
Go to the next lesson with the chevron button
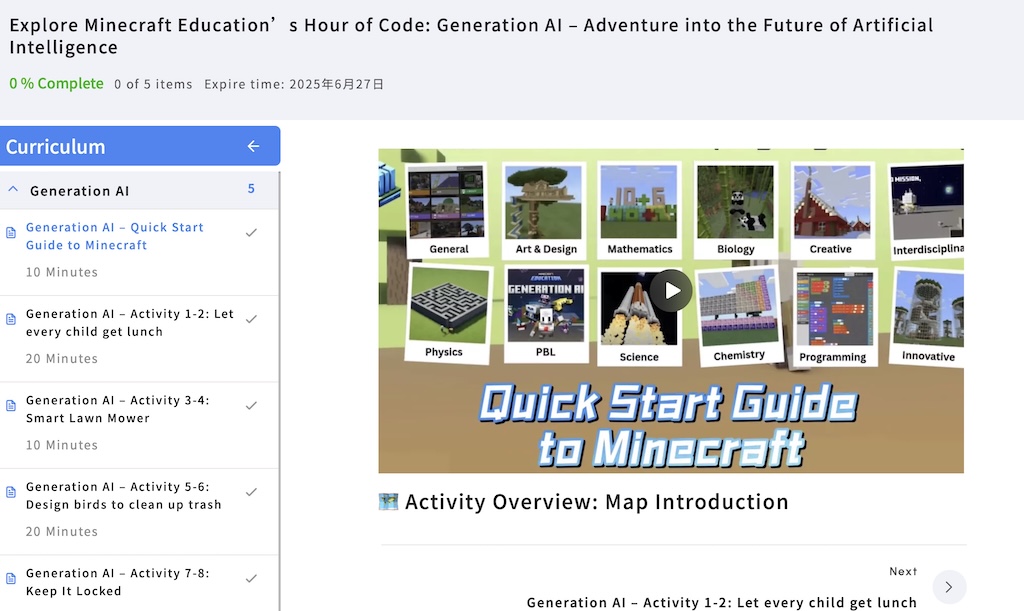click(x=949, y=587)
